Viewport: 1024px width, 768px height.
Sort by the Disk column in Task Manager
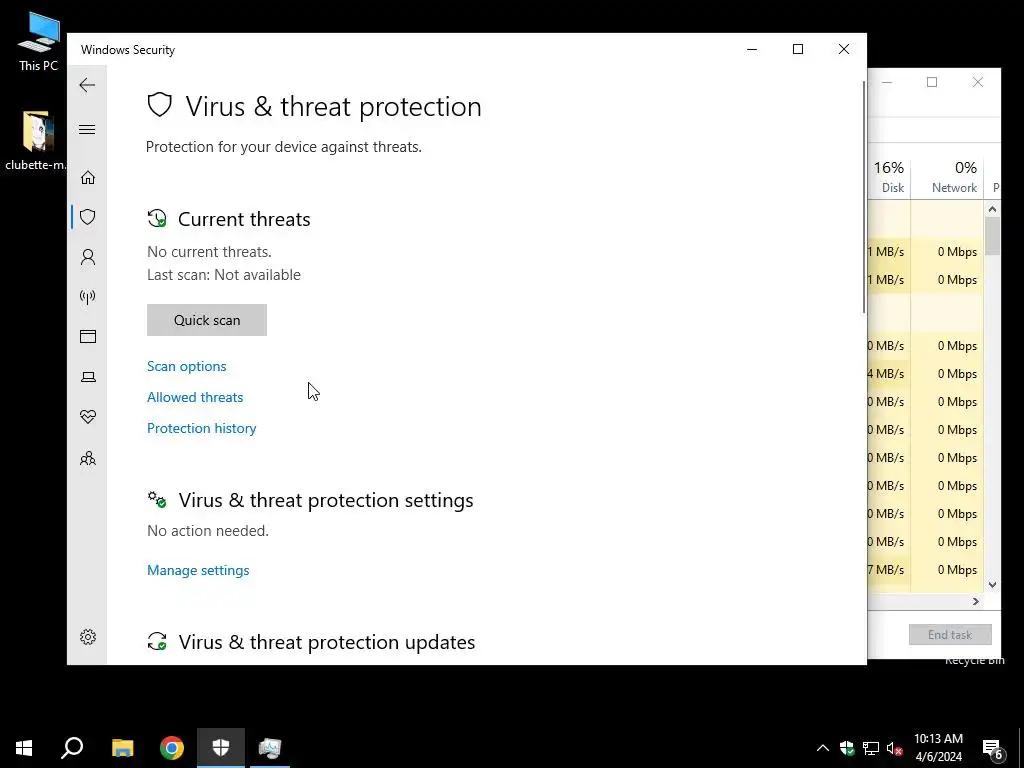(x=889, y=178)
